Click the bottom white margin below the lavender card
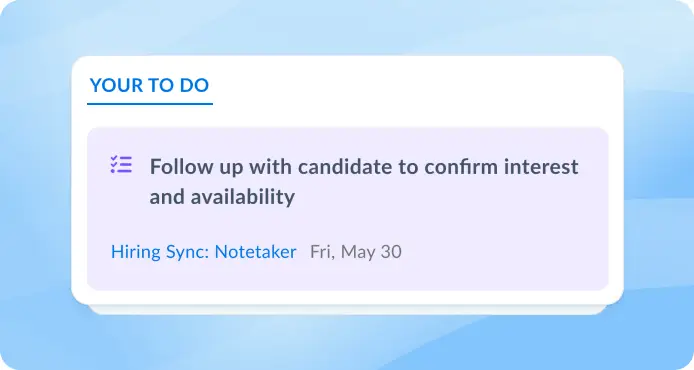Viewport: 694px width, 370px height. tap(347, 297)
